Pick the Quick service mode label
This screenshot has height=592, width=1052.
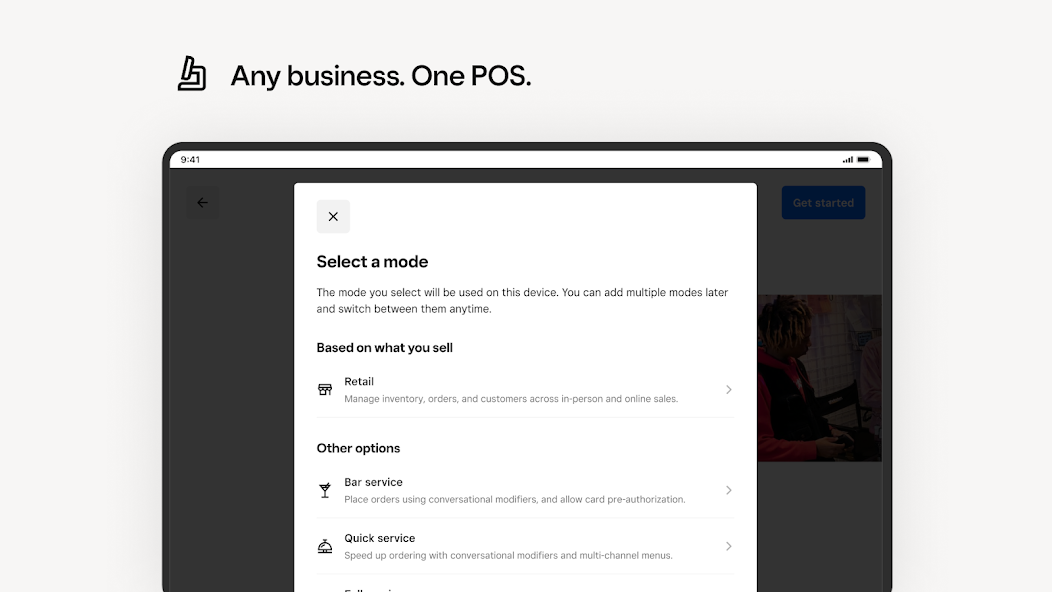(x=379, y=538)
